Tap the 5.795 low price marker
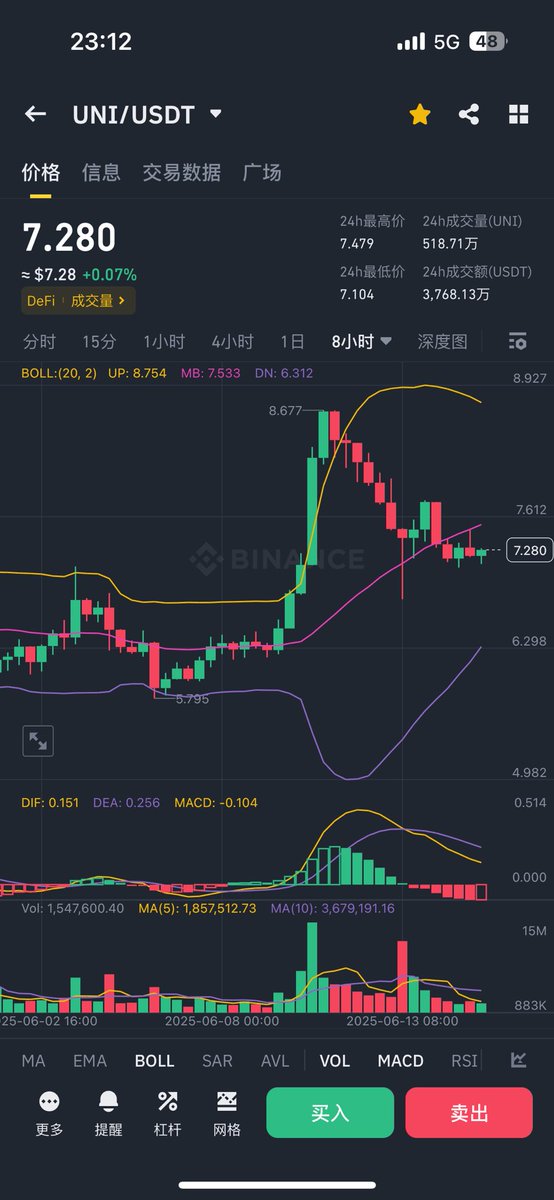Image resolution: width=554 pixels, height=1200 pixels. [x=192, y=699]
